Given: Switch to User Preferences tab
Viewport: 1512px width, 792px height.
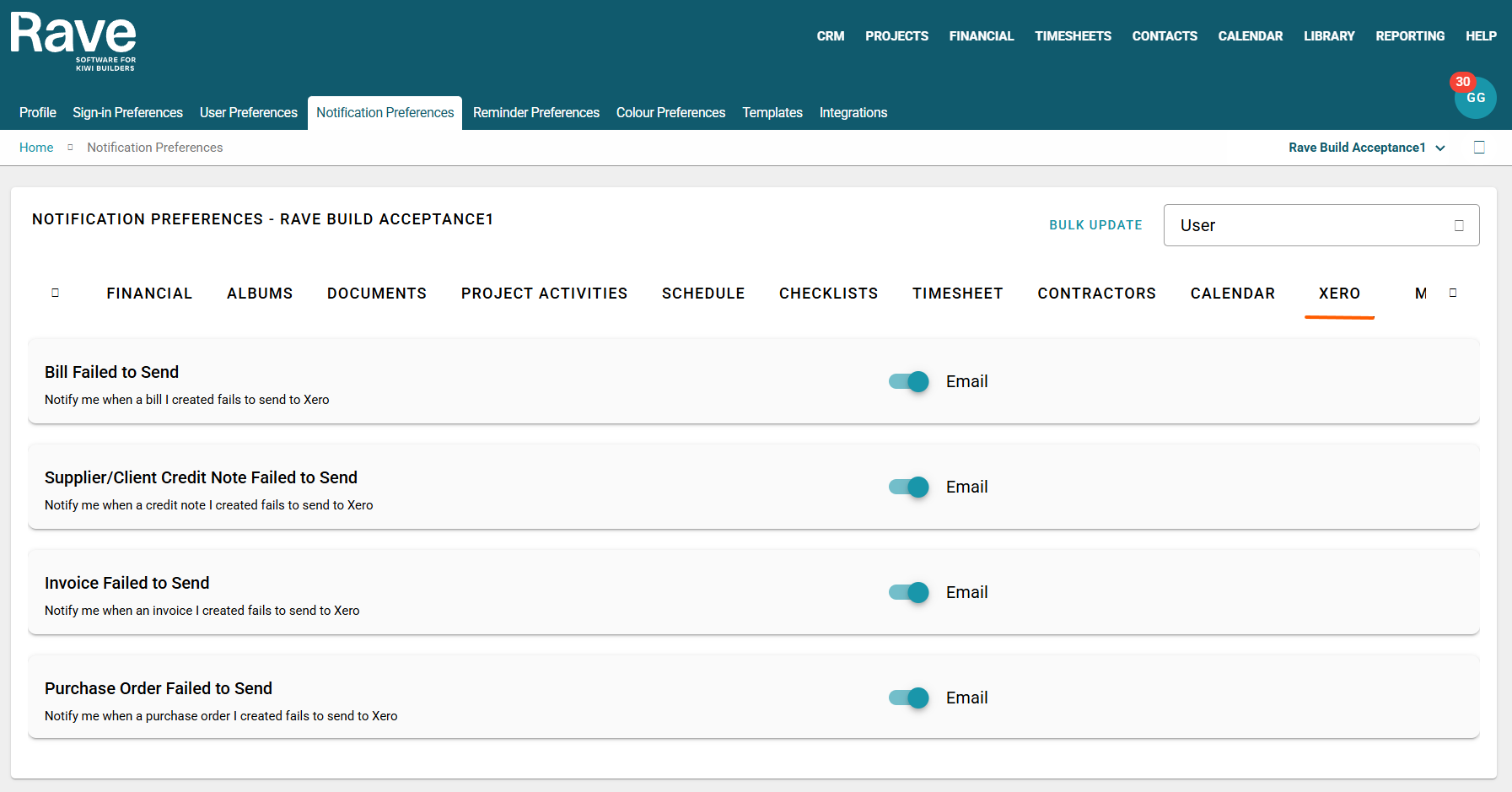Looking at the screenshot, I should coord(249,113).
